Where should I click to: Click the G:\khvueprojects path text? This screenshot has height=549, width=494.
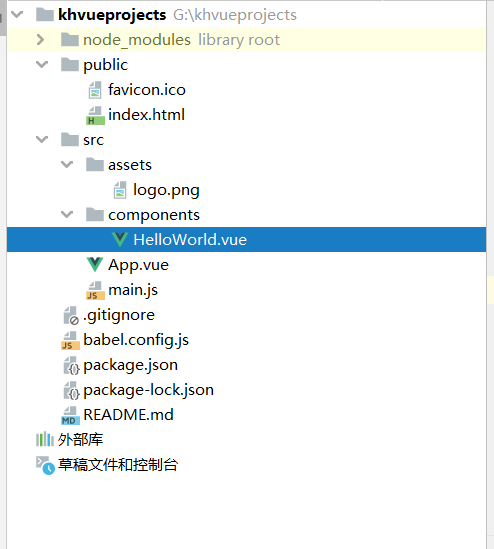point(235,15)
